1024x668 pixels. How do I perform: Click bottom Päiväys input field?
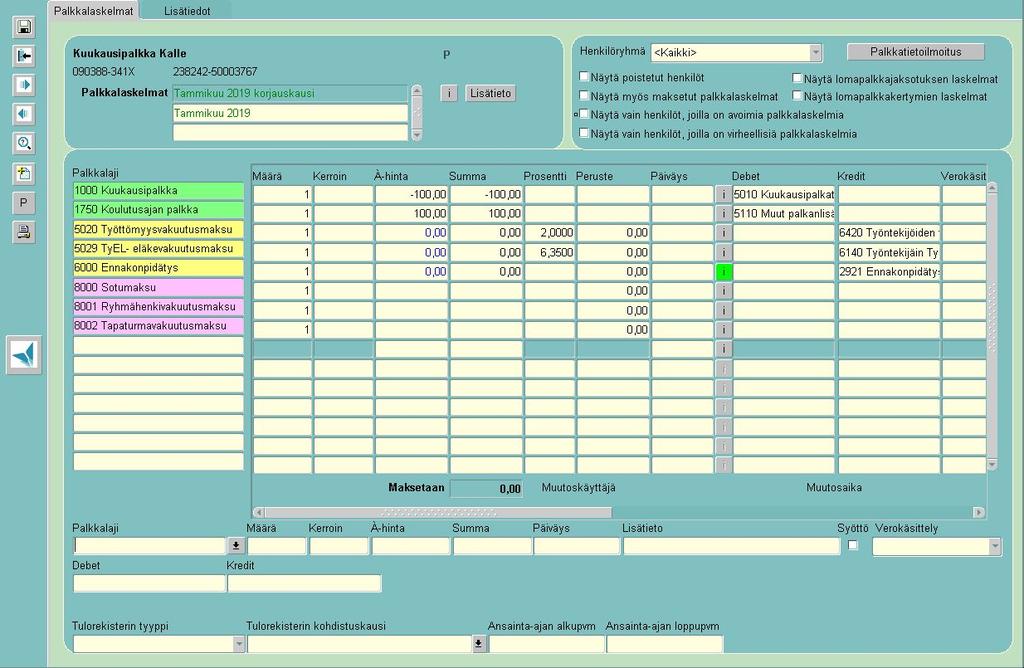[577, 546]
